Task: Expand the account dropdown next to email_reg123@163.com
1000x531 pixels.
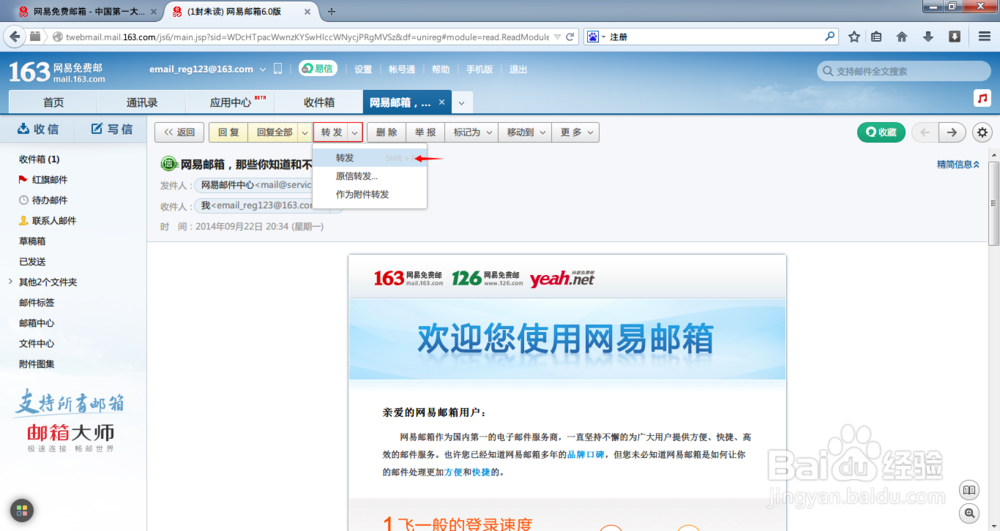Action: pos(262,69)
